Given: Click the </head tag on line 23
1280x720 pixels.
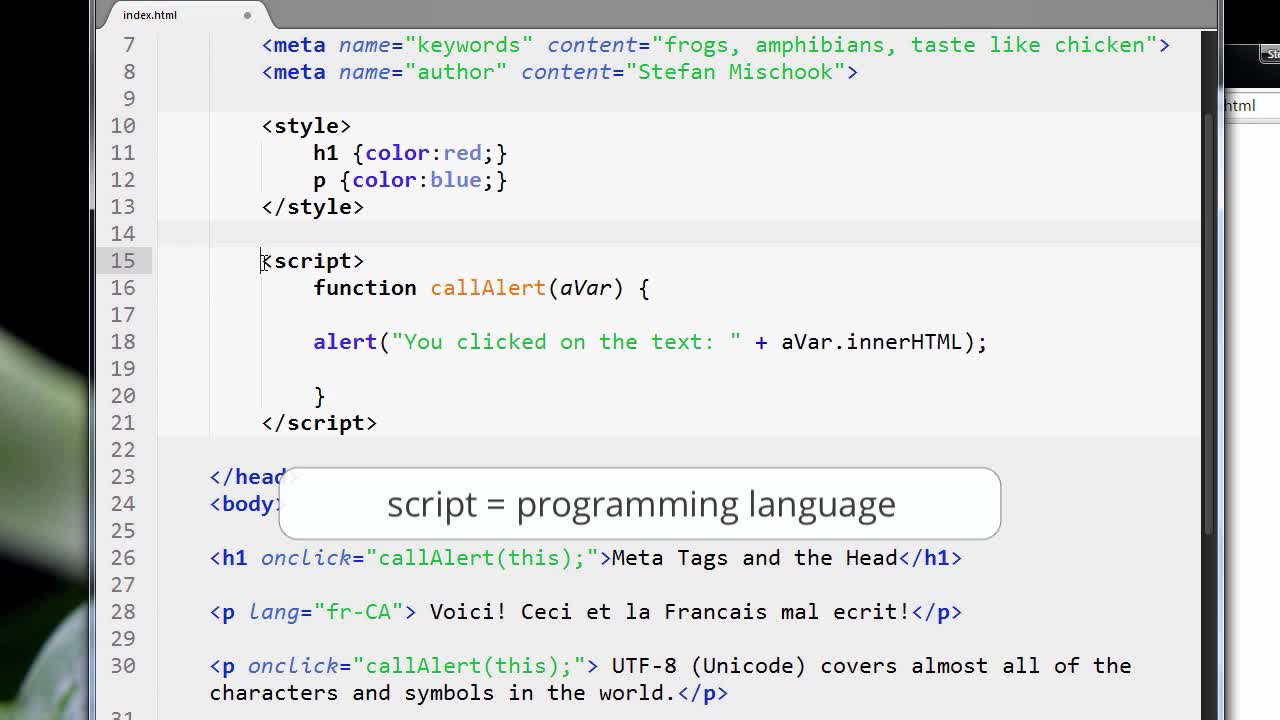Looking at the screenshot, I should (248, 477).
